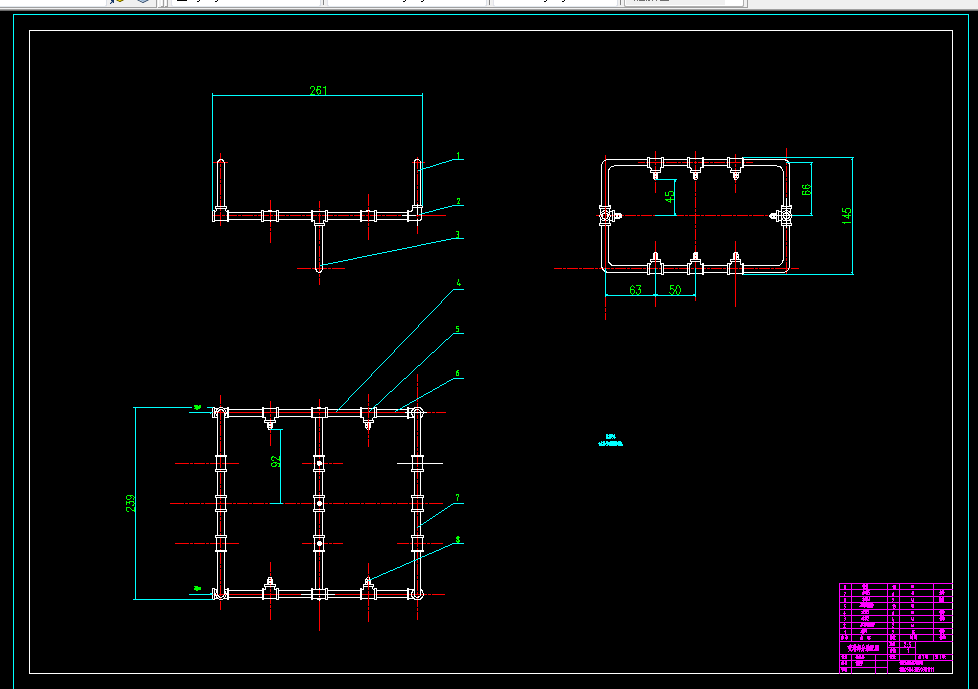Select the 239 vertical dimension text
978x689 pixels.
pyautogui.click(x=130, y=504)
